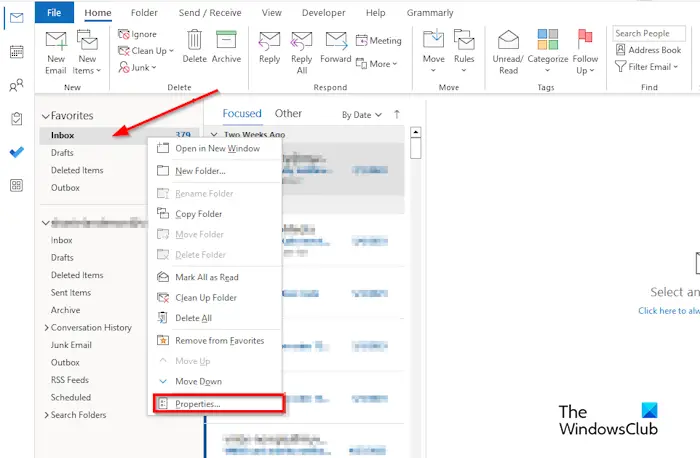Click the Delete trash can icon
The width and height of the screenshot is (700, 458).
coord(194,40)
